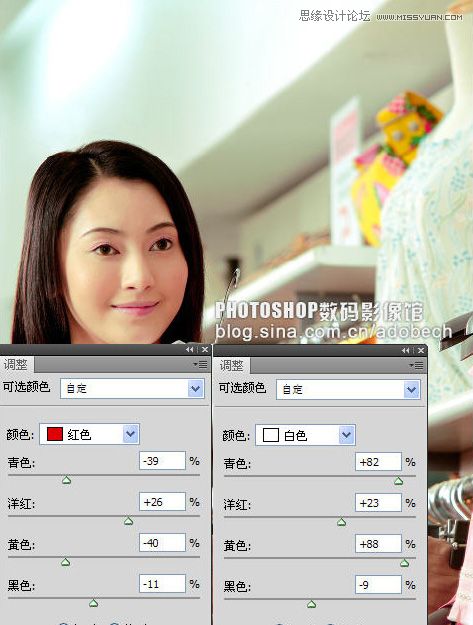The image size is (473, 625).
Task: Click the 青色 slider handle for white
Action: click(x=398, y=481)
